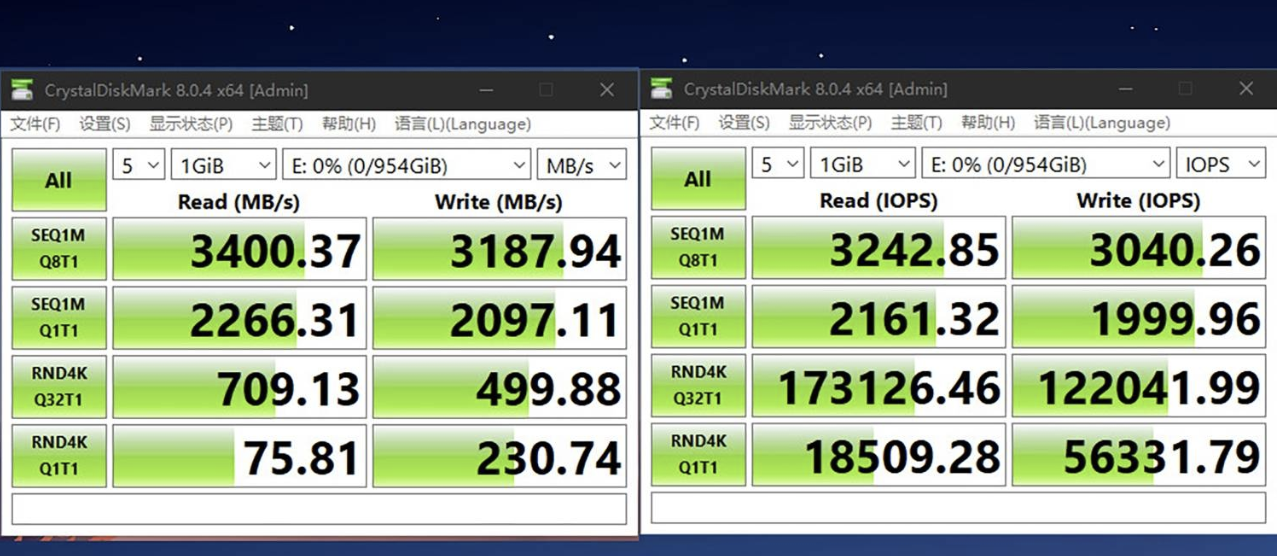This screenshot has height=556, width=1278.
Task: Run All tests in right IOPS window
Action: pos(698,179)
